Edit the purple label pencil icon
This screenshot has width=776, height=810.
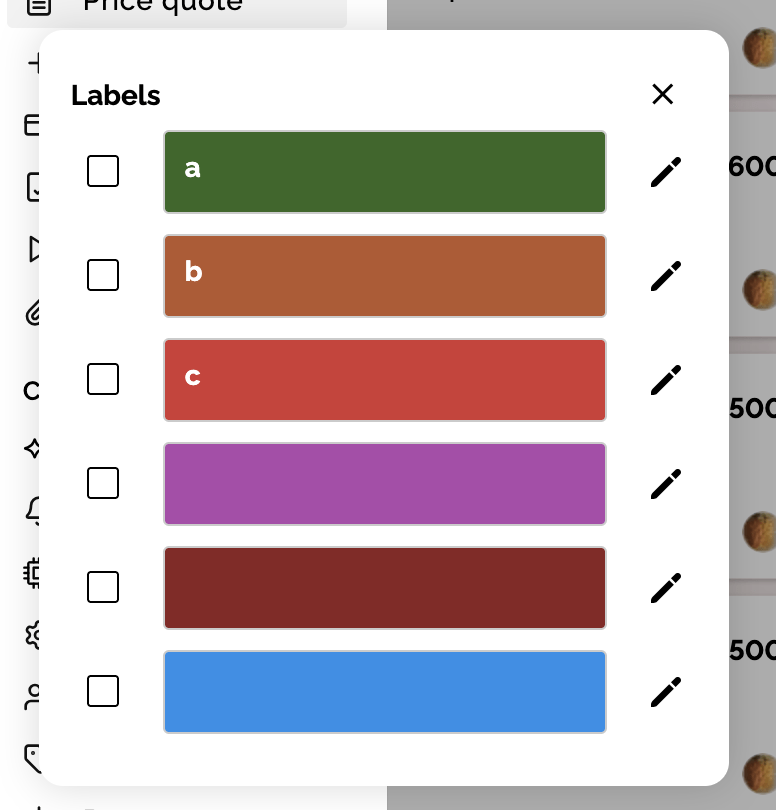coord(665,484)
